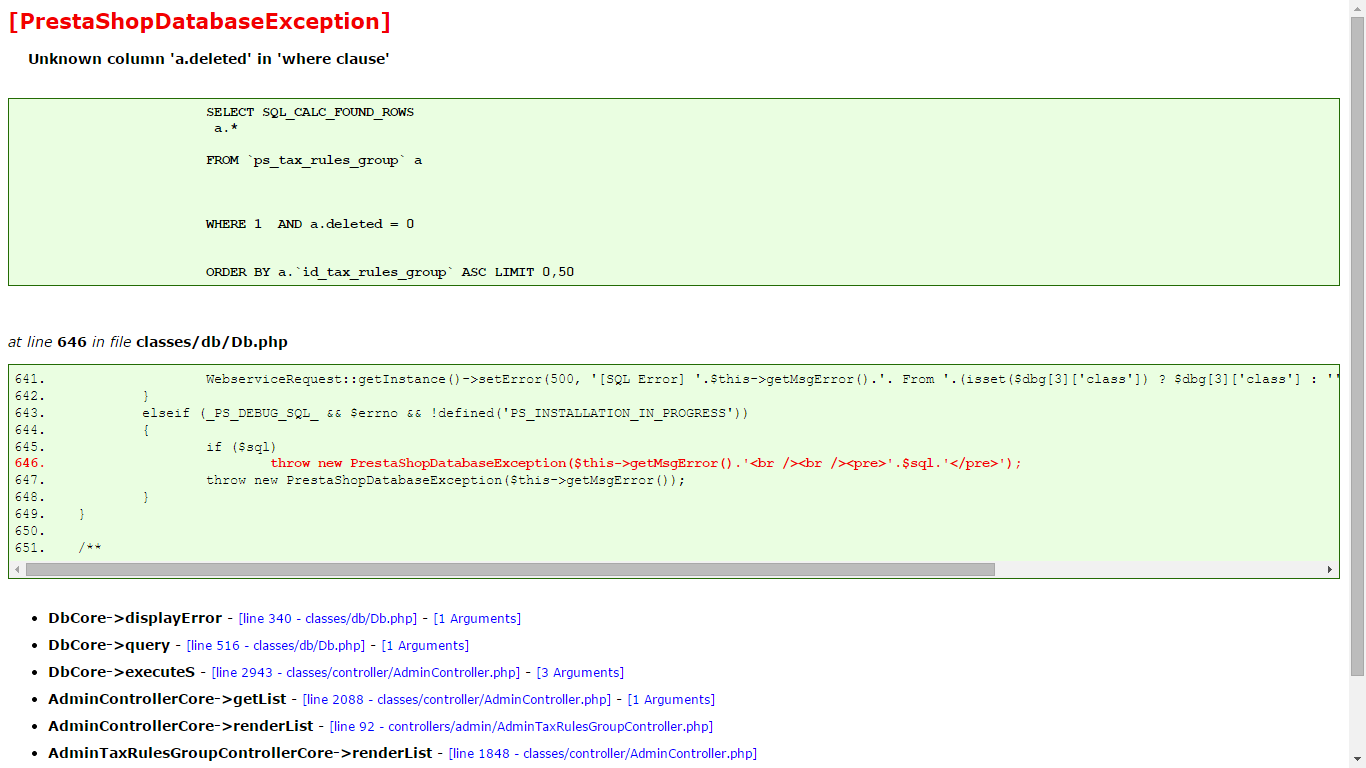Click the page vertical scrollbar thumb
This screenshot has height=768, width=1366.
[x=1357, y=345]
